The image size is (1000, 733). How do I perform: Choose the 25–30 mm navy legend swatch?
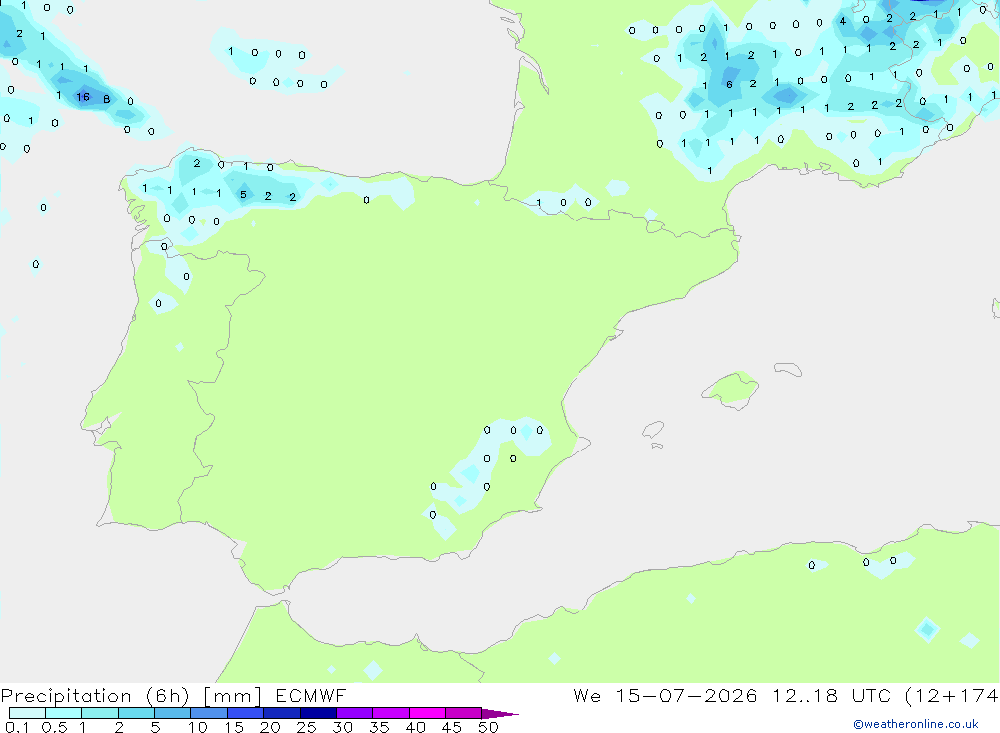pos(318,713)
